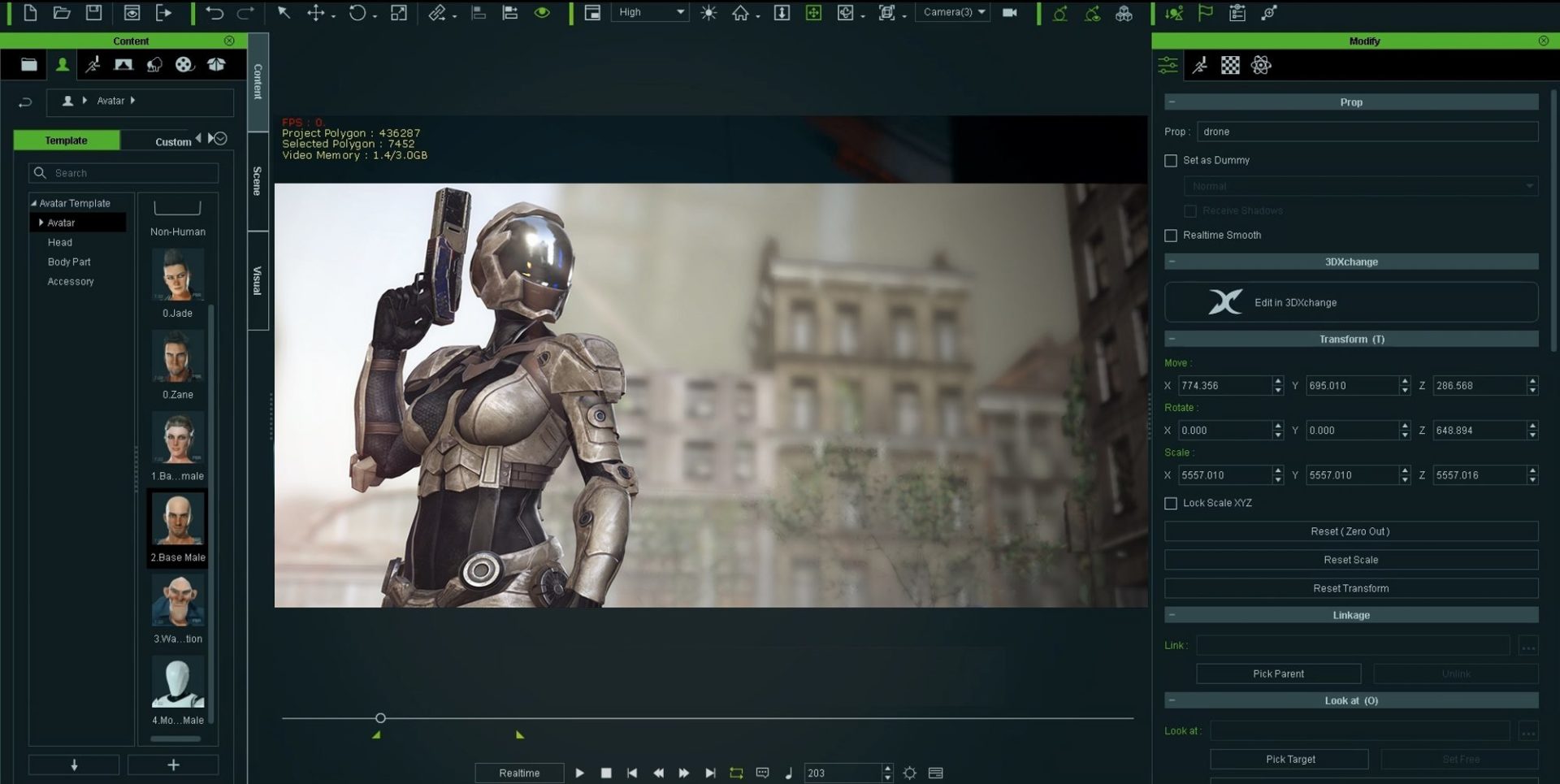Click the checkerboard Material icon in Modify
The width and height of the screenshot is (1560, 784).
click(x=1230, y=66)
